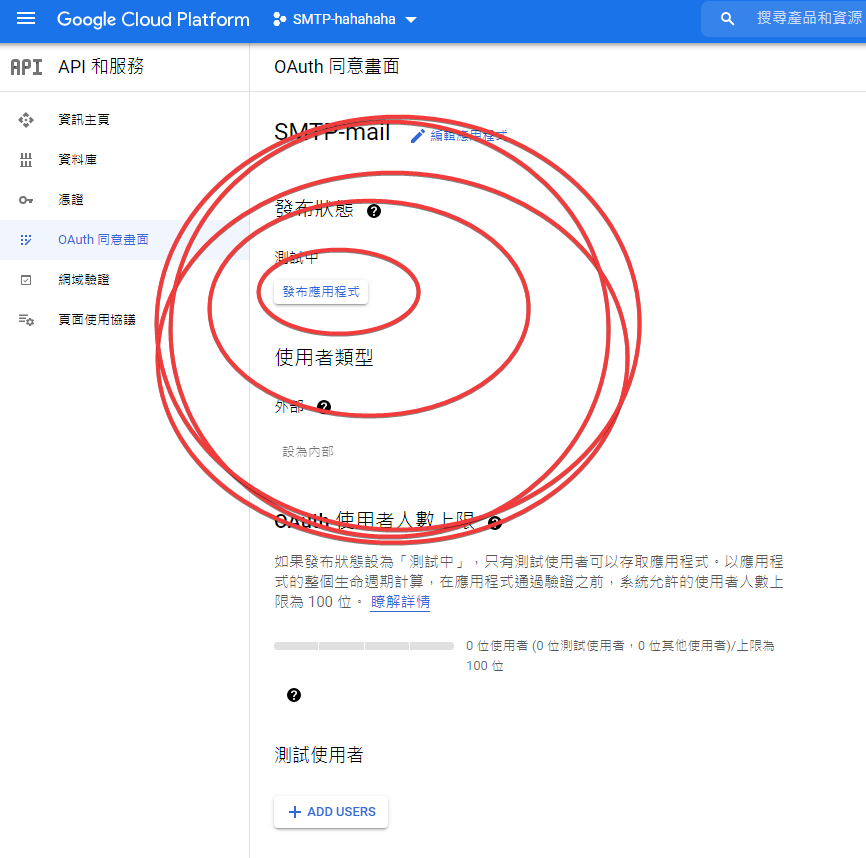
Task: Click help icon beside OAuth 使用者人數上限
Action: [x=495, y=522]
